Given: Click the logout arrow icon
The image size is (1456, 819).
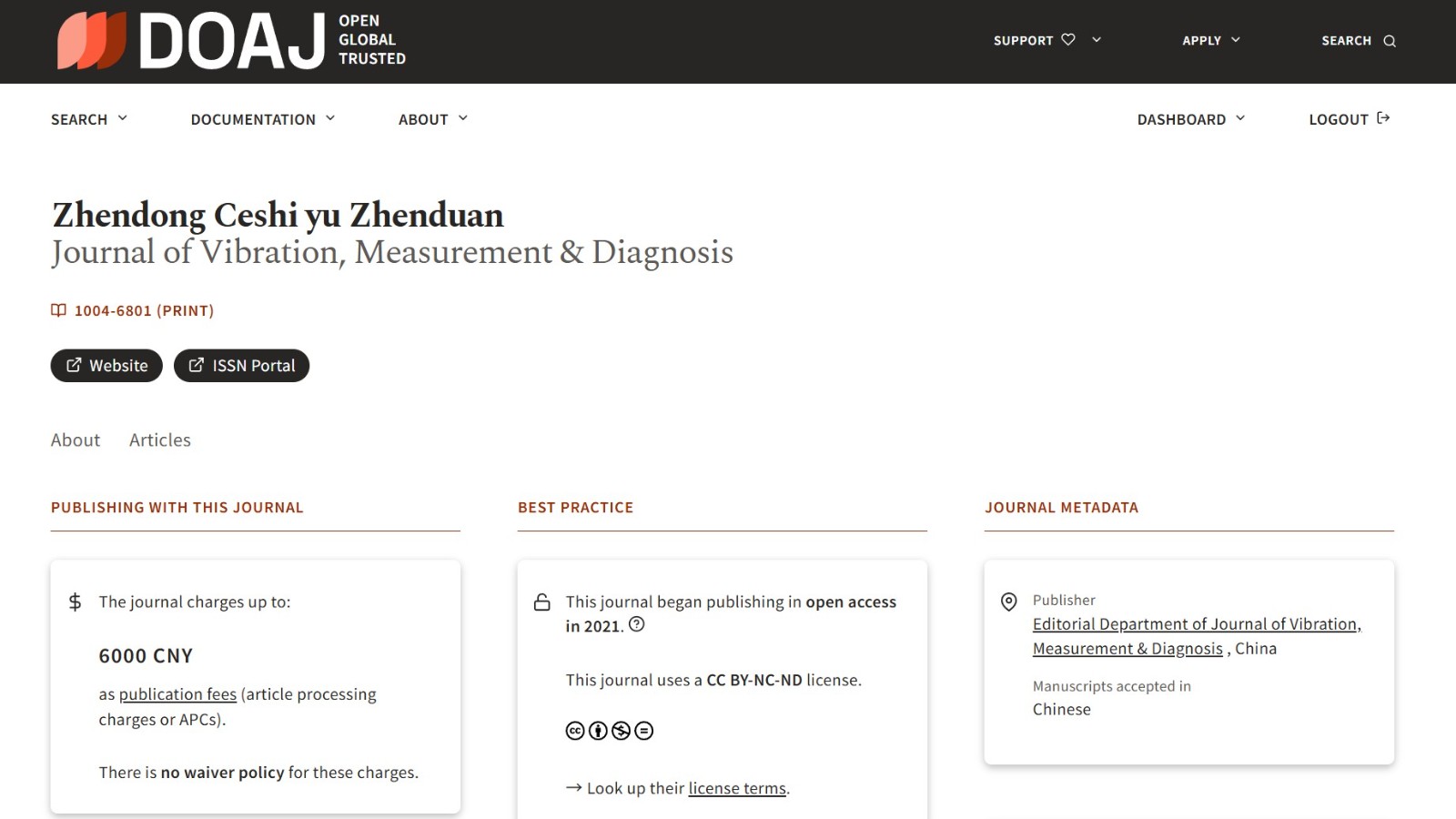Looking at the screenshot, I should (1383, 118).
